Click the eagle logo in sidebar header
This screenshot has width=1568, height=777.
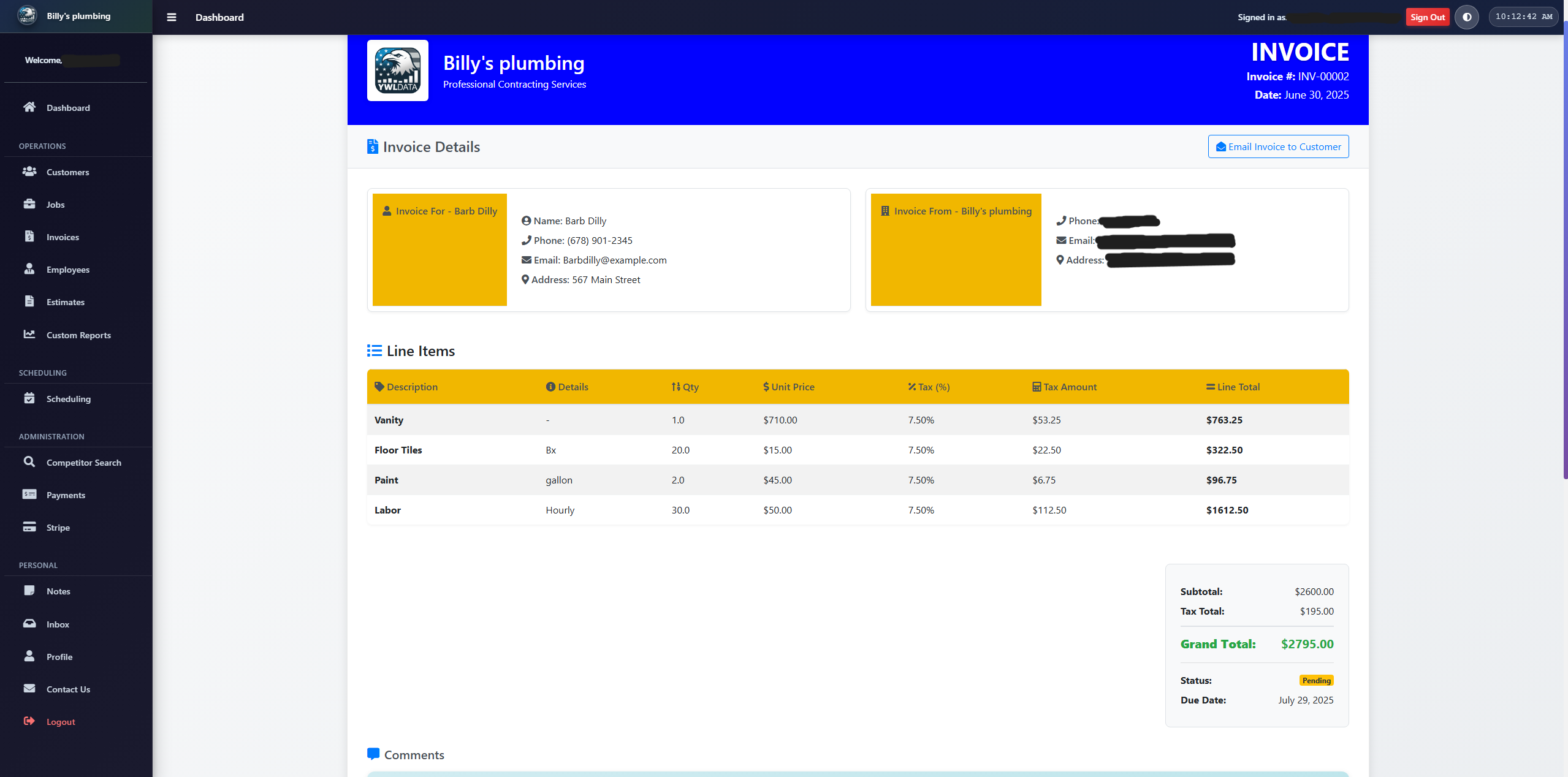[27, 15]
